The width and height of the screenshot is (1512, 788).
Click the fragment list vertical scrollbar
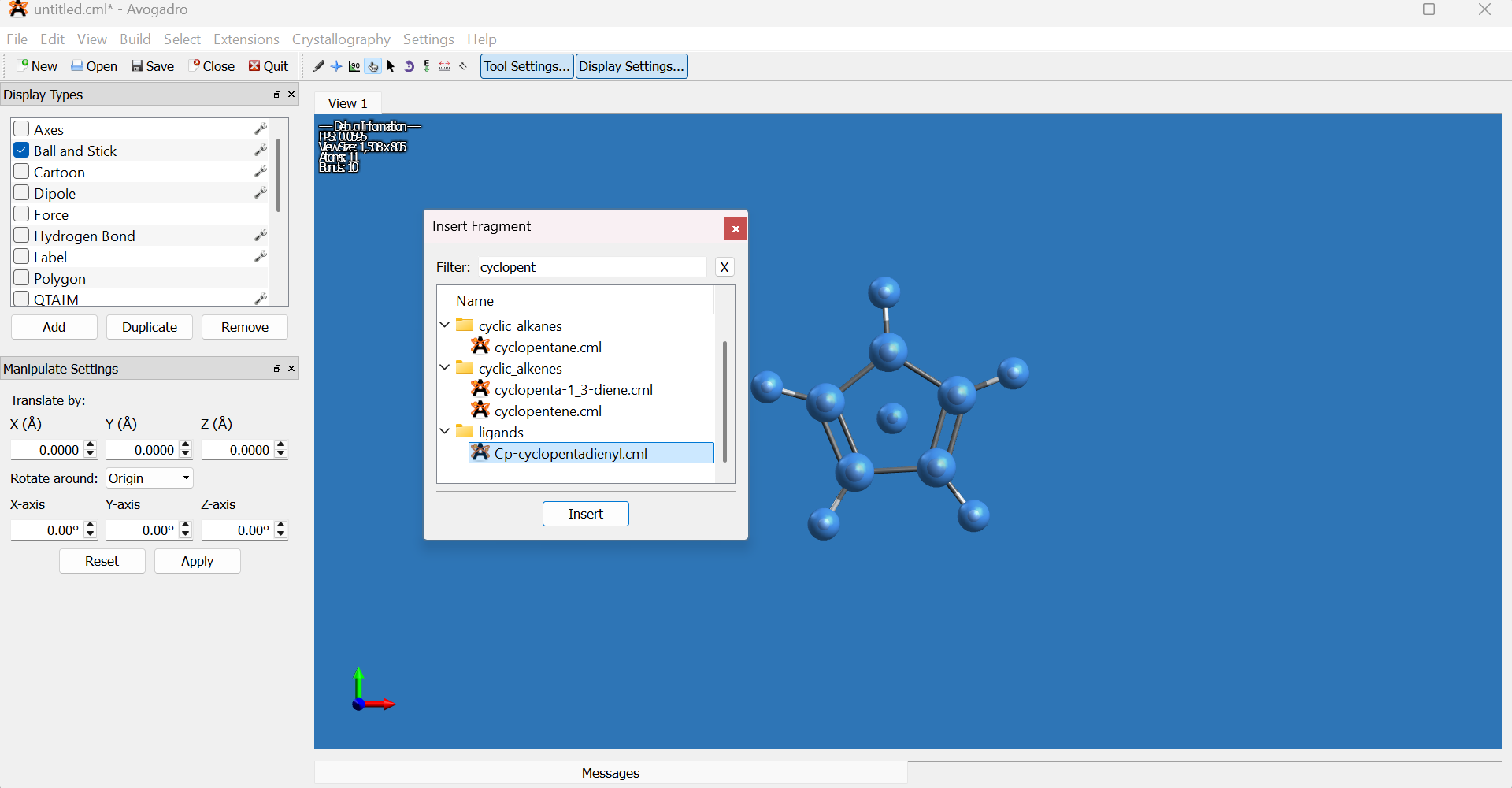click(724, 401)
